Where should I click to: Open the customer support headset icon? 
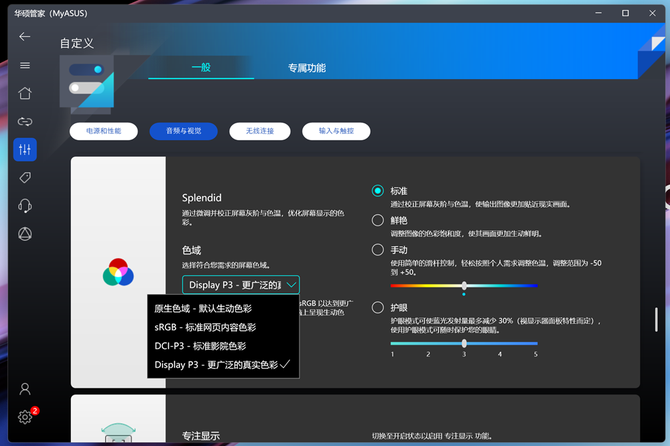[x=25, y=206]
